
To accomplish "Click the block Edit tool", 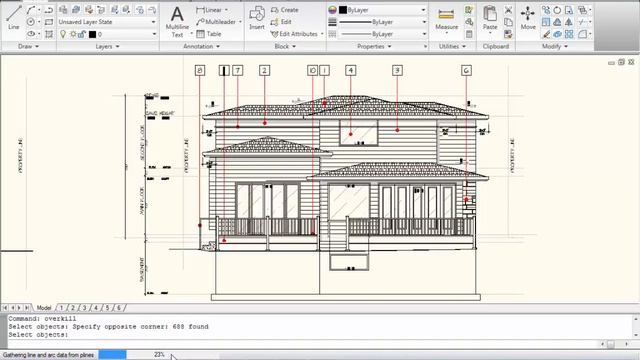I will coord(281,22).
